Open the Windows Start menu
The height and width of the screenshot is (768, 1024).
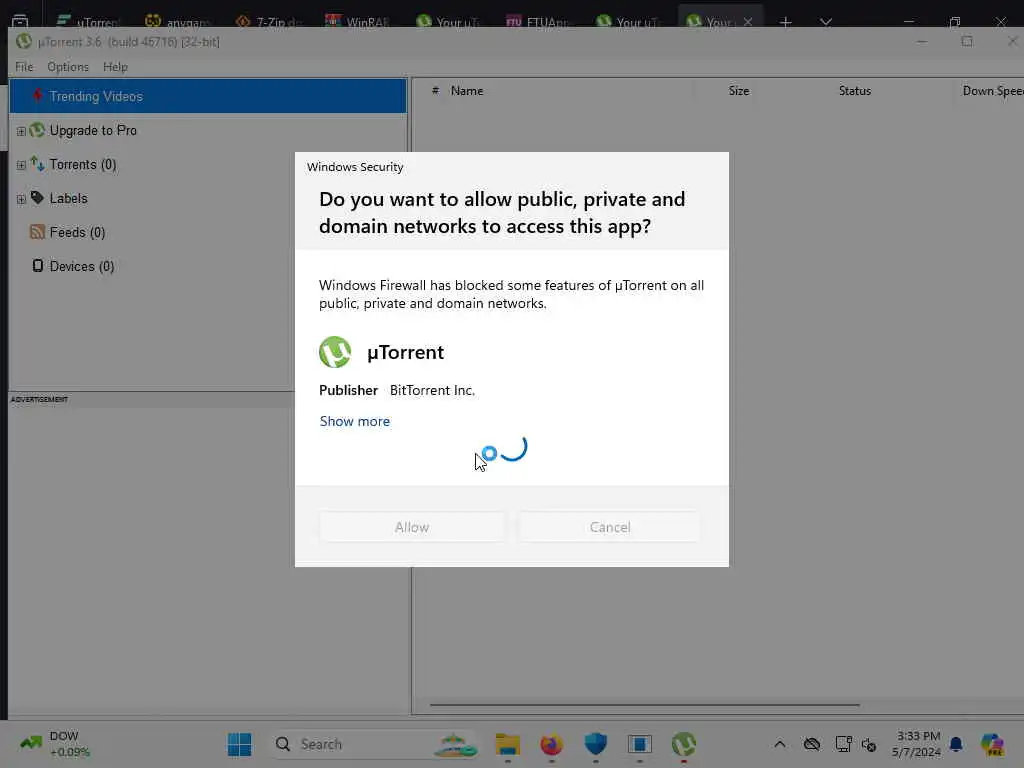[x=240, y=744]
